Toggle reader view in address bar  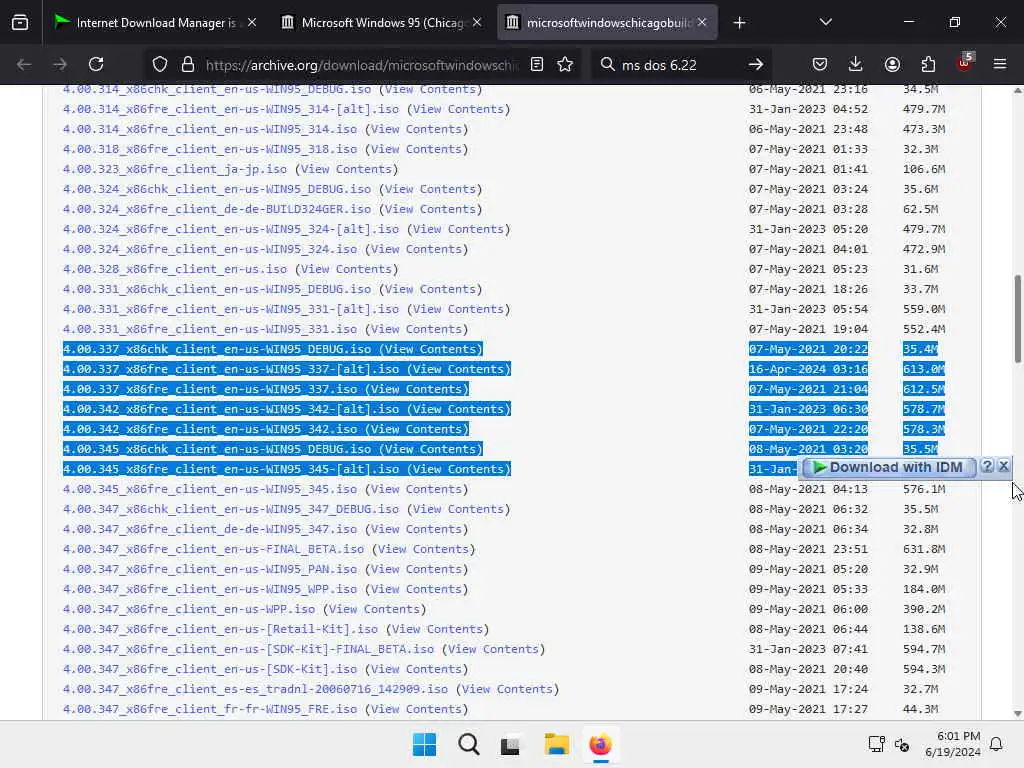pyautogui.click(x=537, y=64)
